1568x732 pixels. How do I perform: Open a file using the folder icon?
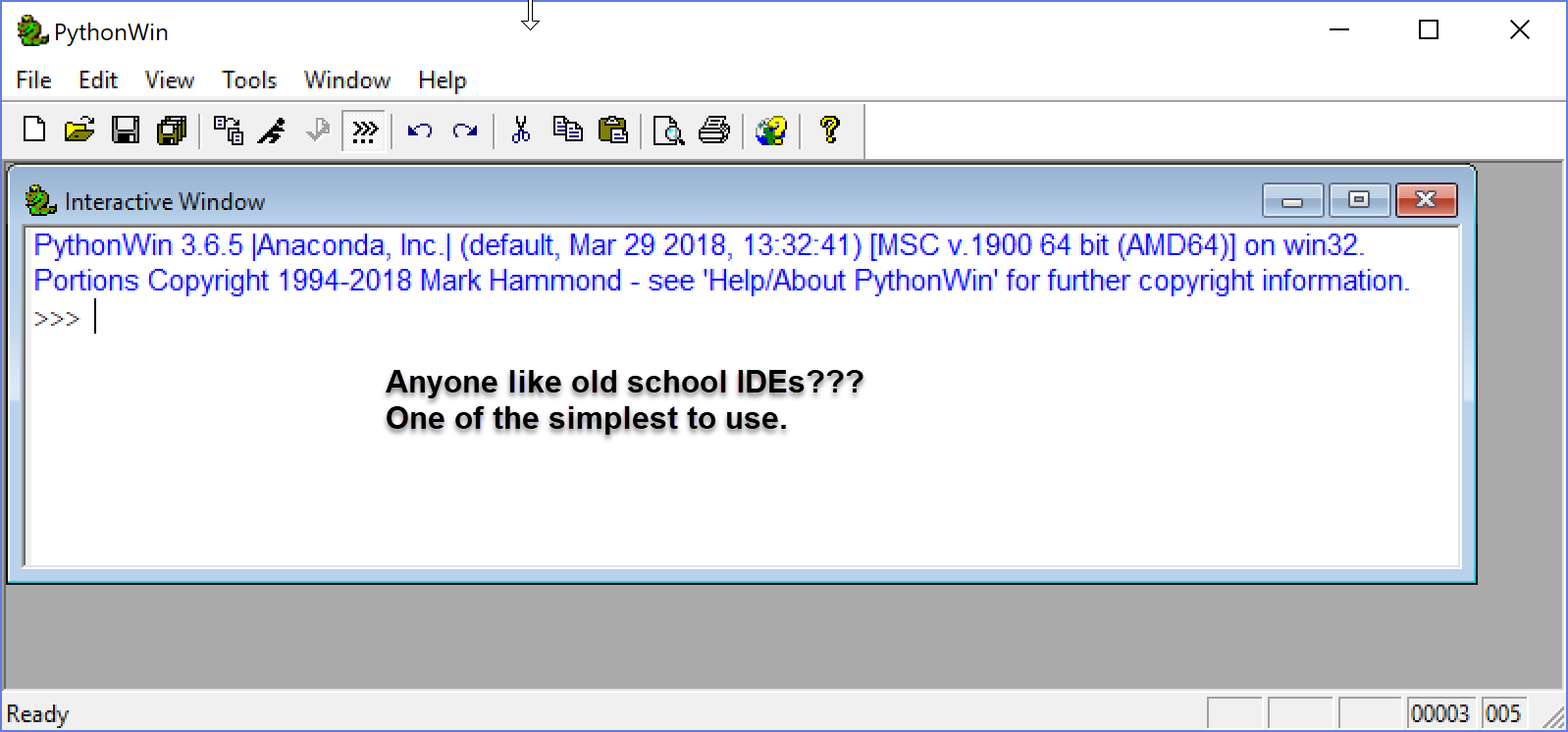(x=79, y=130)
